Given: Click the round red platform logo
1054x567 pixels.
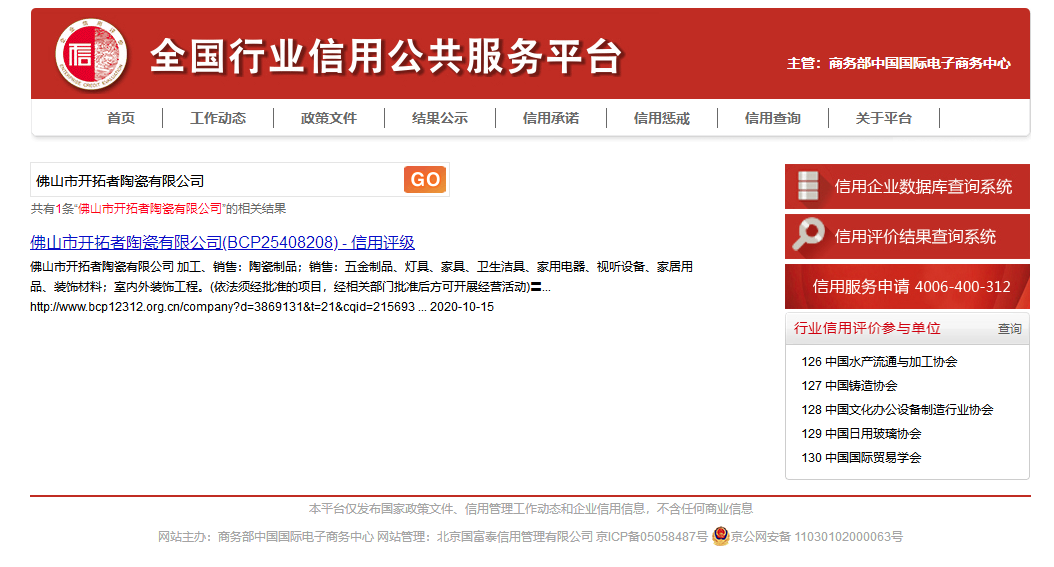Looking at the screenshot, I should pos(91,54).
